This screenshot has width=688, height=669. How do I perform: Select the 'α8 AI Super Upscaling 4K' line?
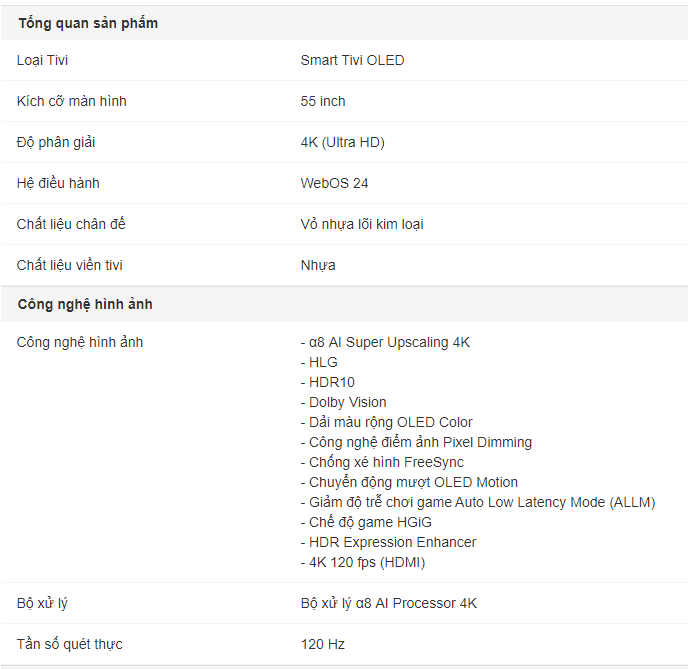pos(385,342)
